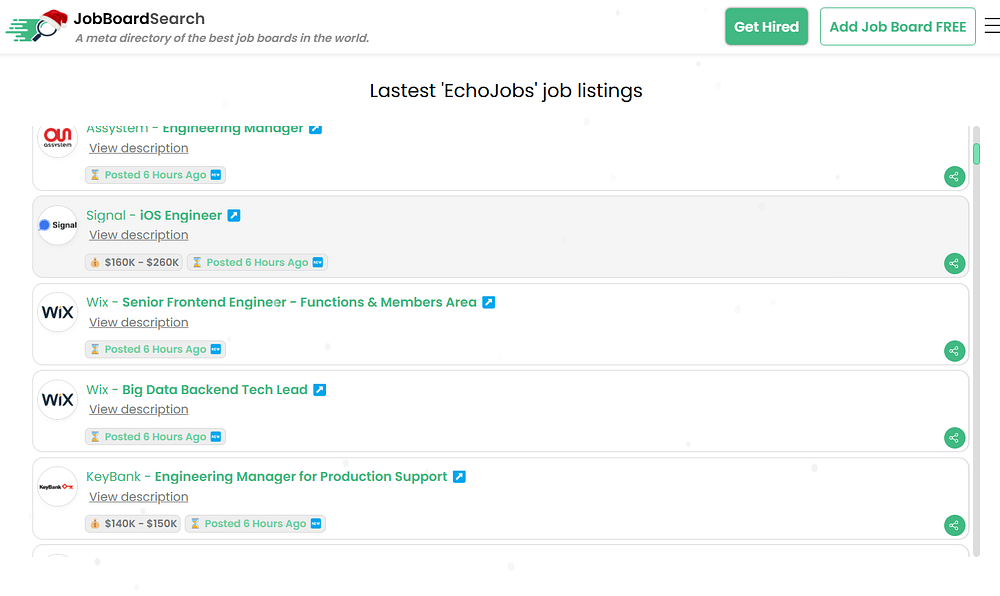Expand View description for Assystem Engineering Manager
Viewport: 1000px width, 596px height.
pyautogui.click(x=138, y=148)
